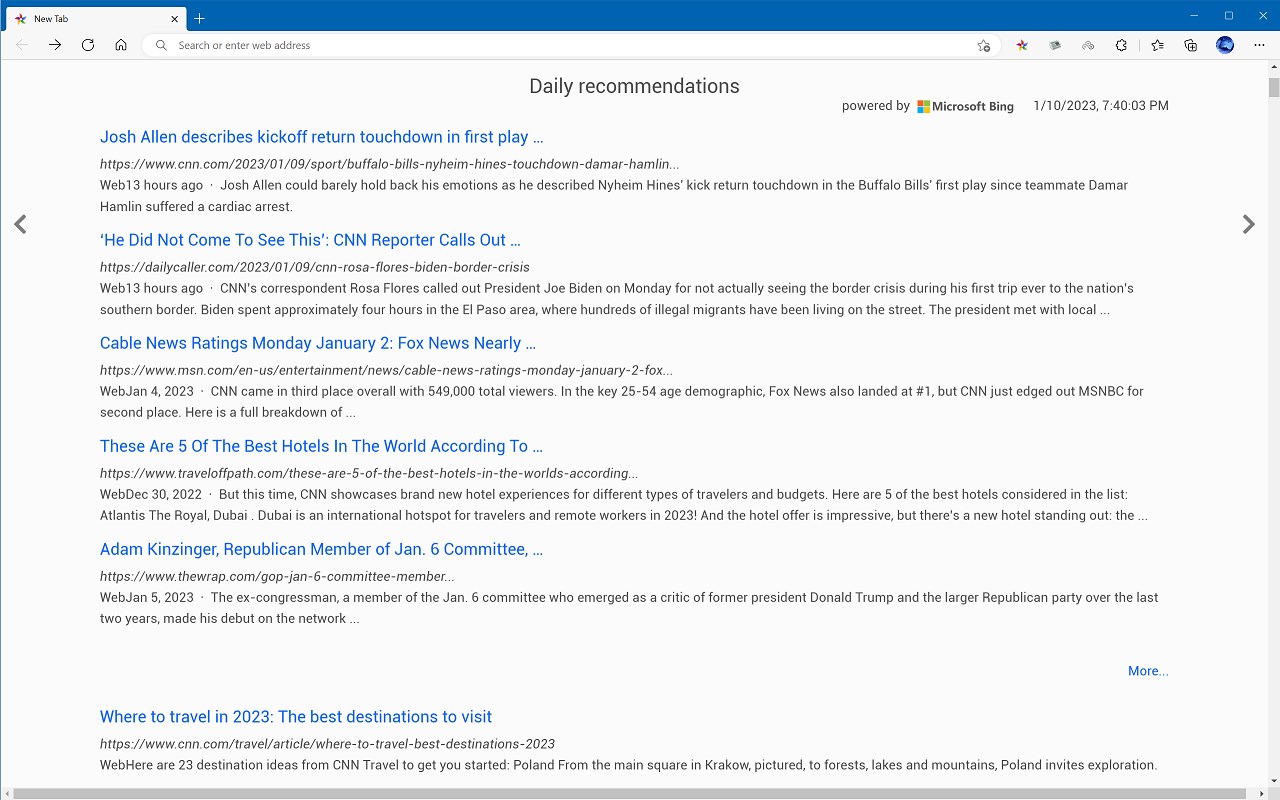Open the Settings and more menu
Screen dimensions: 1280x800
coord(1259,45)
